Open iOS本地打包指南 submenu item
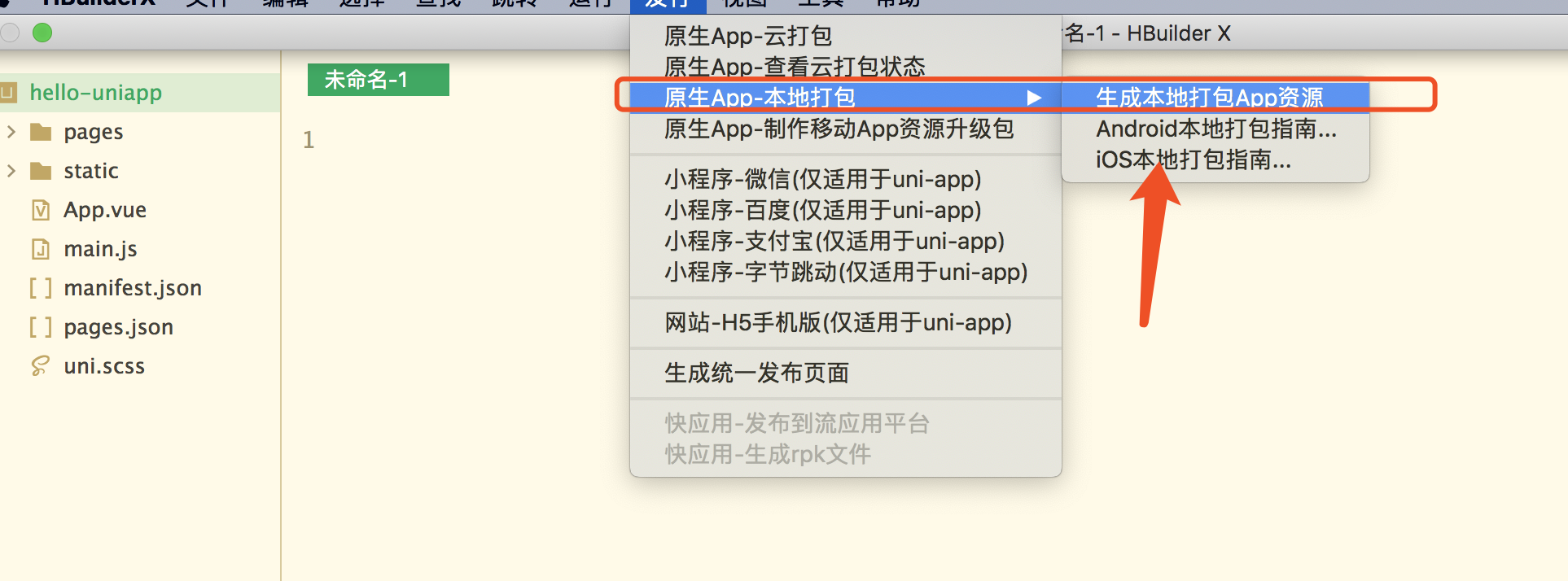1568x581 pixels. coord(1215,159)
